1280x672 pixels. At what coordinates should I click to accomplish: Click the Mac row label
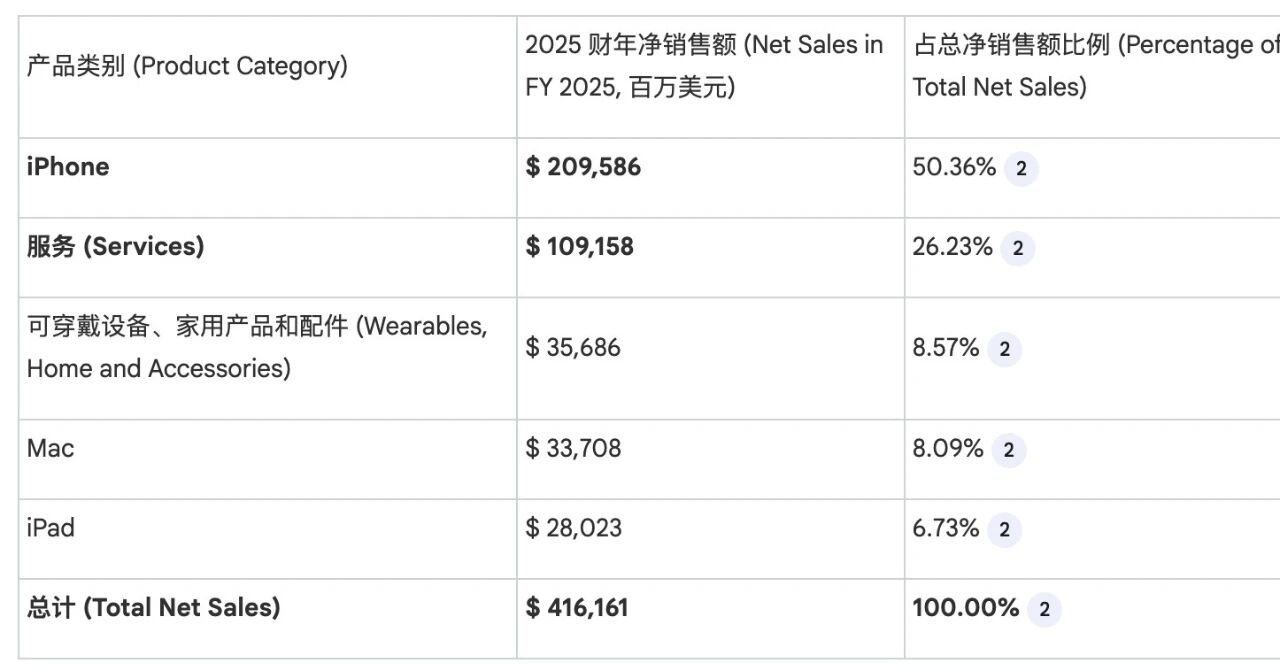pyautogui.click(x=50, y=448)
